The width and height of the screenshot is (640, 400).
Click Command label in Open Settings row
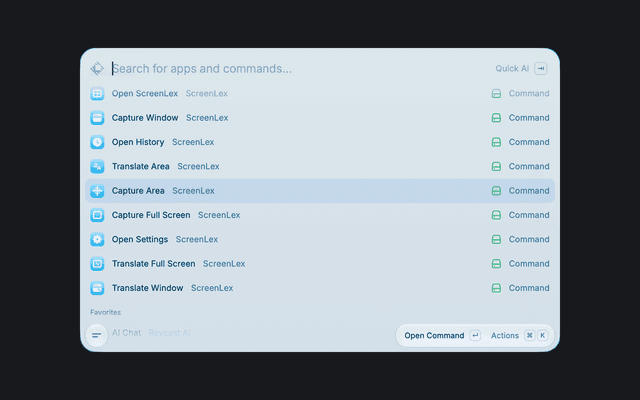(529, 239)
